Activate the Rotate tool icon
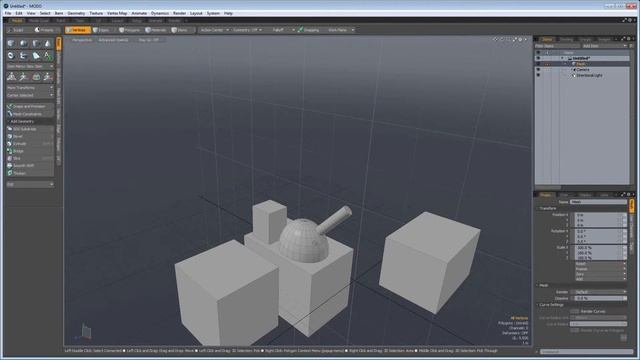 pyautogui.click(x=36, y=77)
